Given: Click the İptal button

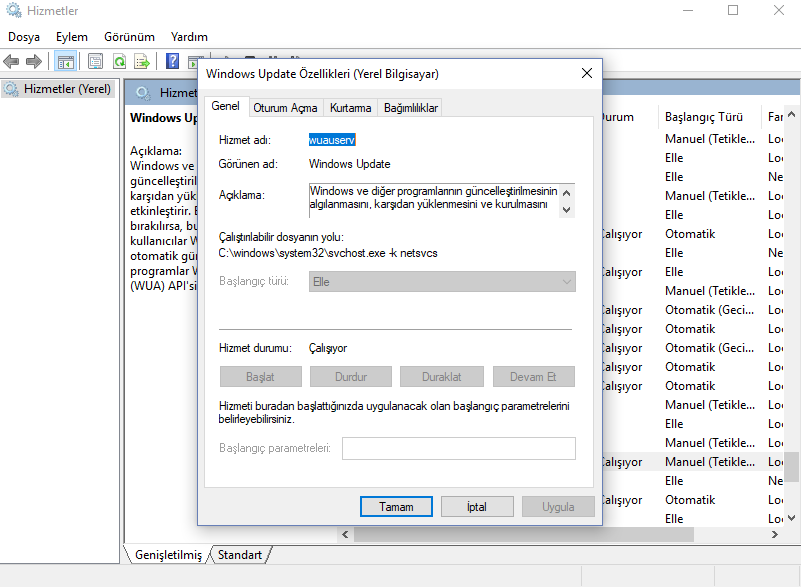Looking at the screenshot, I should coord(477,507).
